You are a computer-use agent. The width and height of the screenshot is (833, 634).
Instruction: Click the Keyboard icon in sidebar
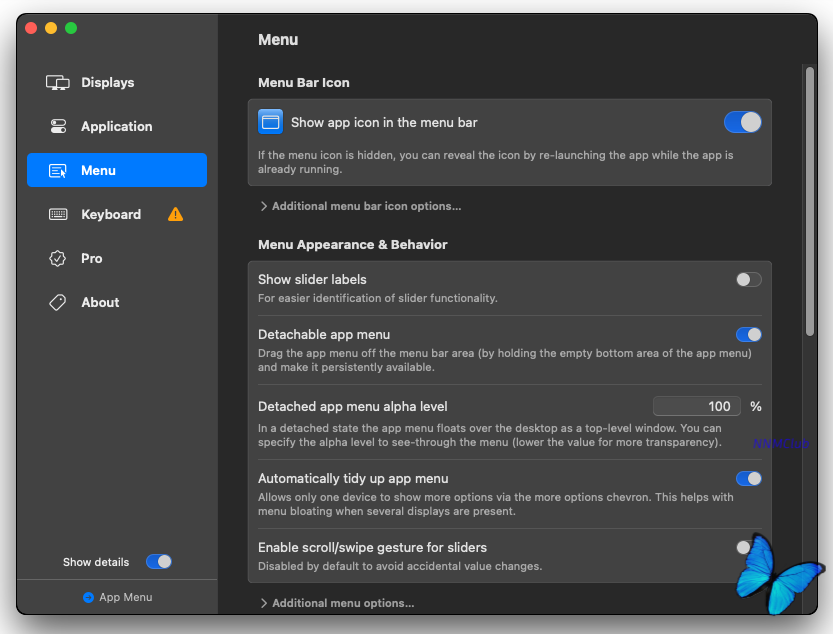[58, 215]
